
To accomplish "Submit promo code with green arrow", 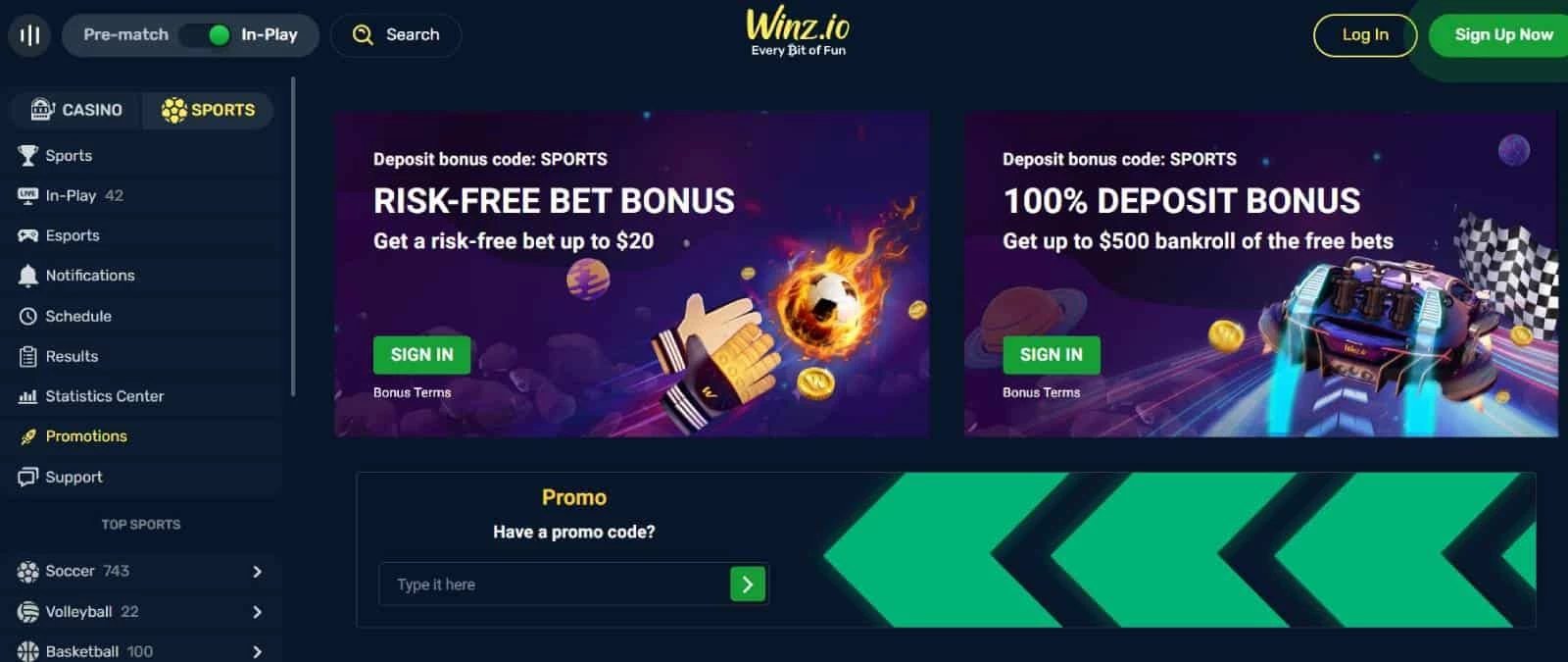I will (748, 585).
